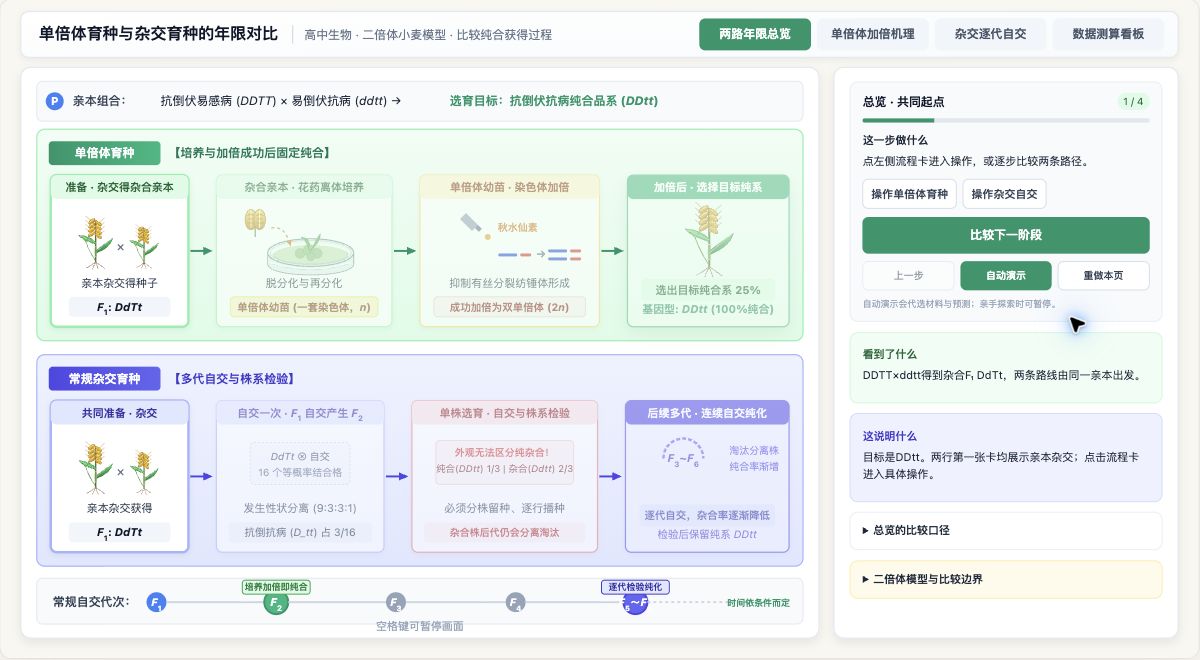
Task: Open 准备·杂交得杂合亲本 flow card
Action: [x=119, y=250]
